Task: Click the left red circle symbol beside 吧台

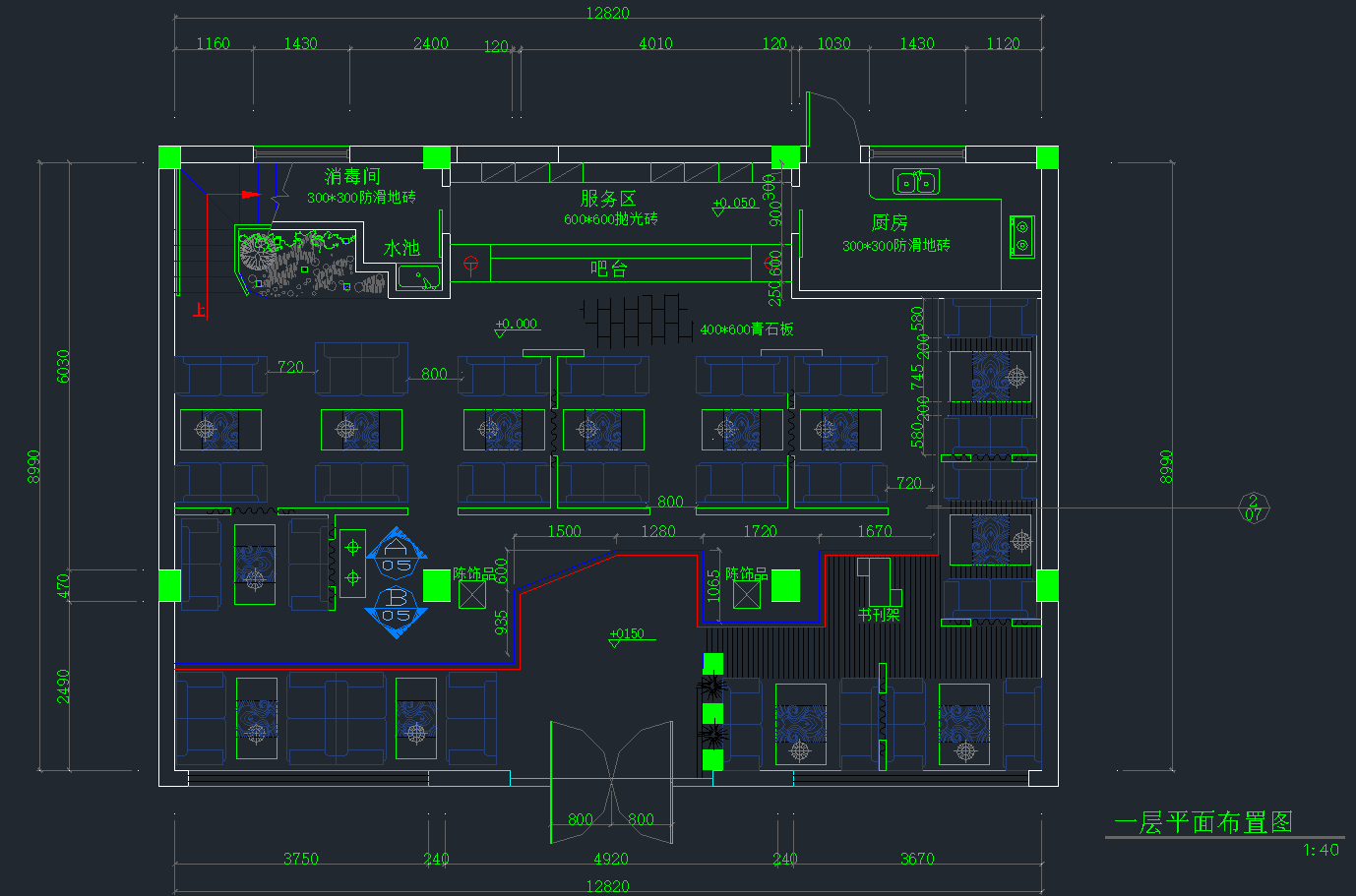Action: [471, 264]
